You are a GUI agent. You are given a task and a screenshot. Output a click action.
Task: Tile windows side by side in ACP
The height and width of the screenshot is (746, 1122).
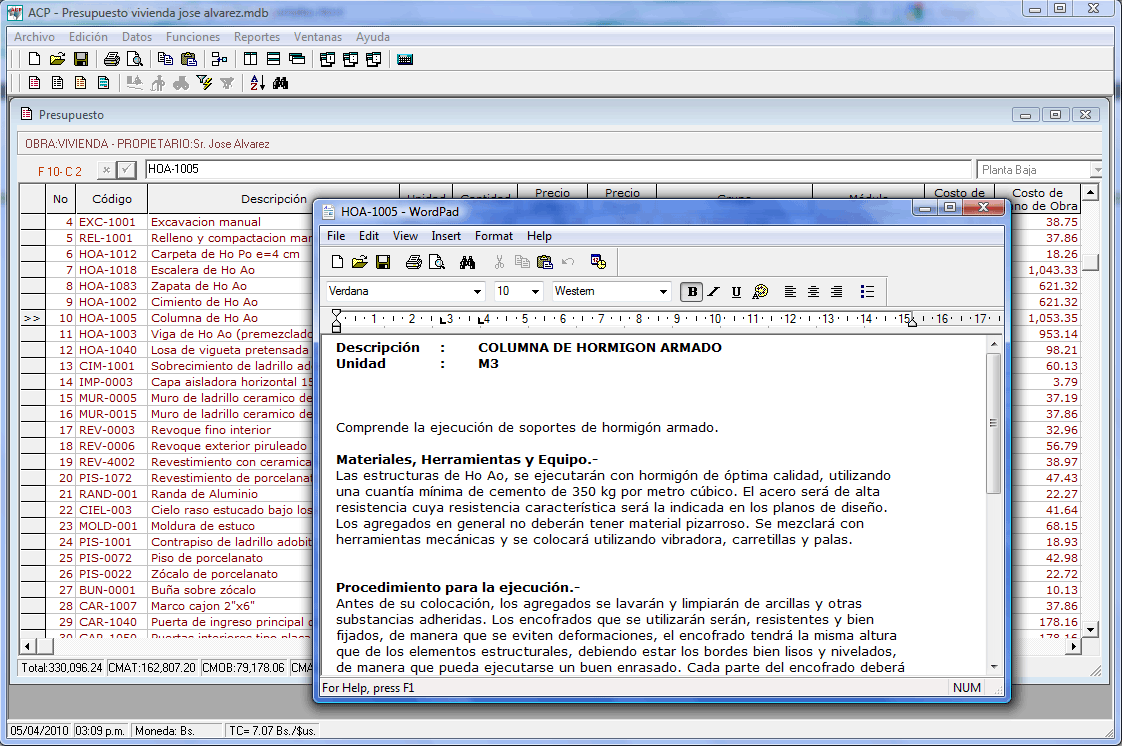pyautogui.click(x=250, y=59)
